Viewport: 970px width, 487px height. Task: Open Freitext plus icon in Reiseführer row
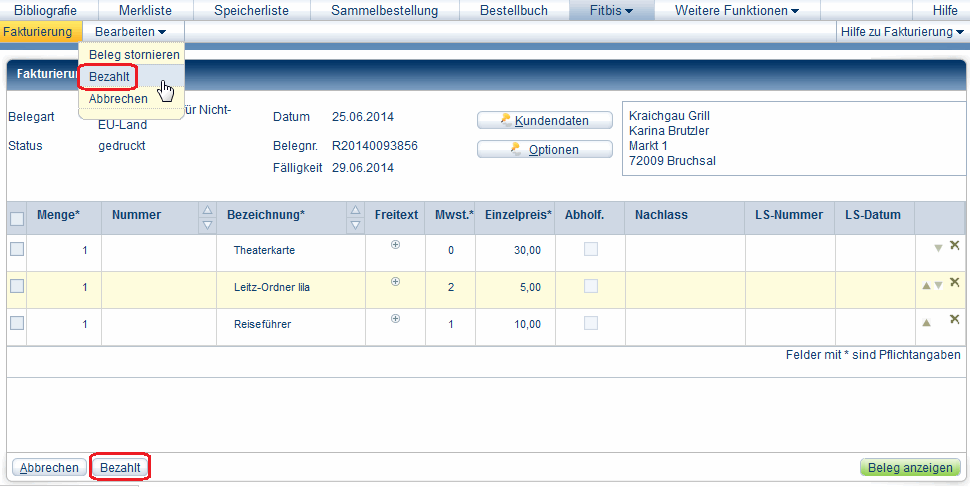point(395,319)
